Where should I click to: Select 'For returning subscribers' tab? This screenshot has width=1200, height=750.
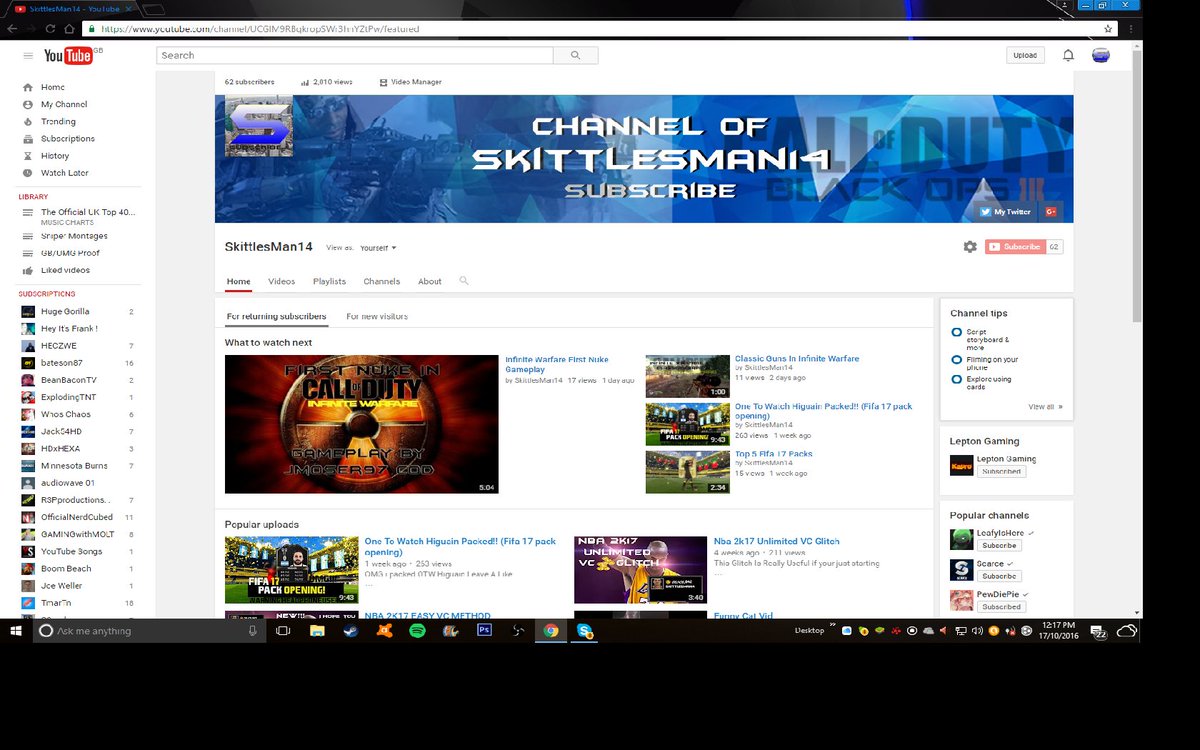click(276, 316)
